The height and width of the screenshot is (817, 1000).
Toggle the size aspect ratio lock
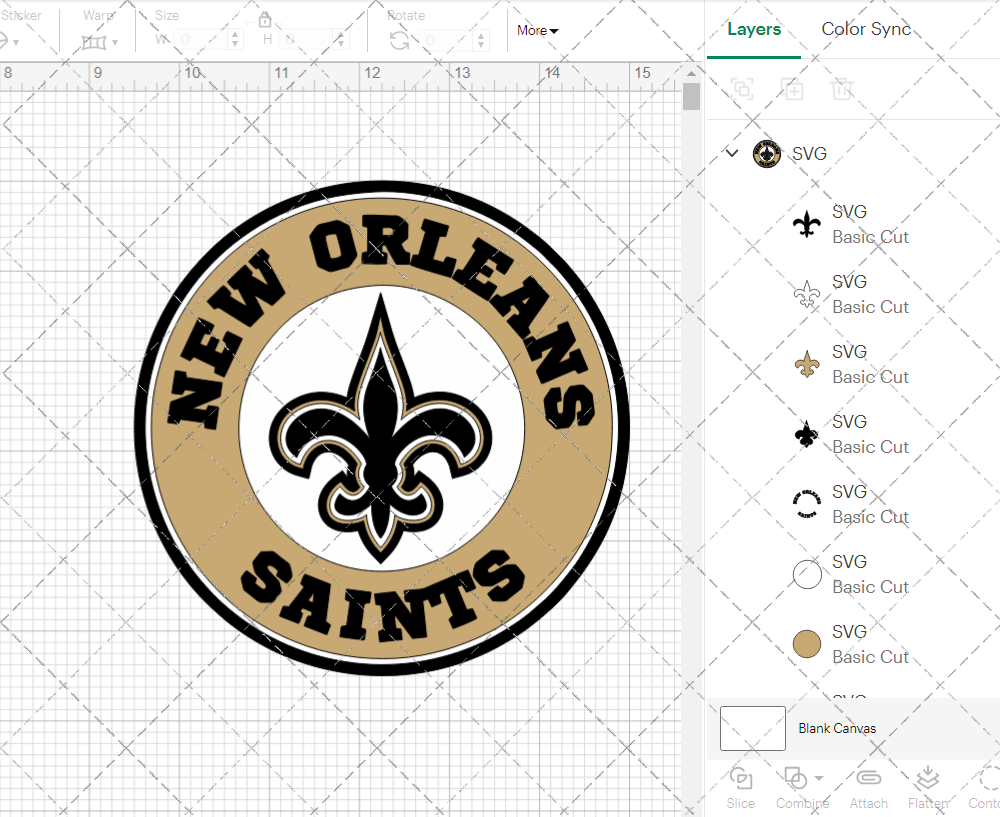(265, 20)
